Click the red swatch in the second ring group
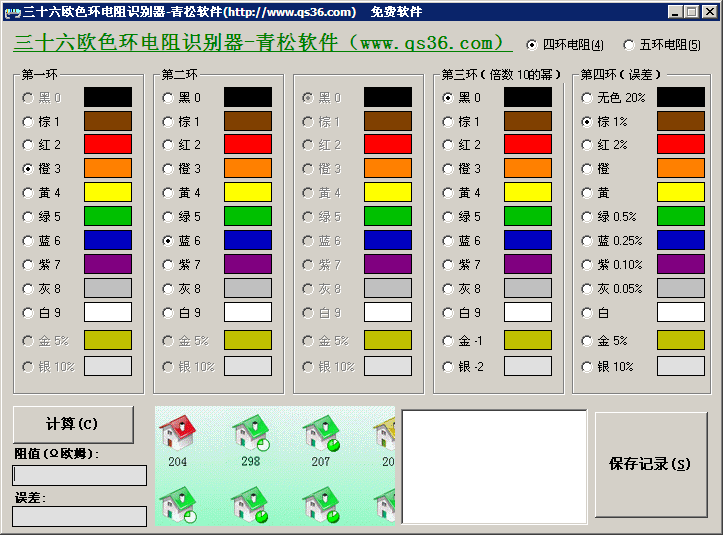This screenshot has height=535, width=723. pyautogui.click(x=248, y=144)
